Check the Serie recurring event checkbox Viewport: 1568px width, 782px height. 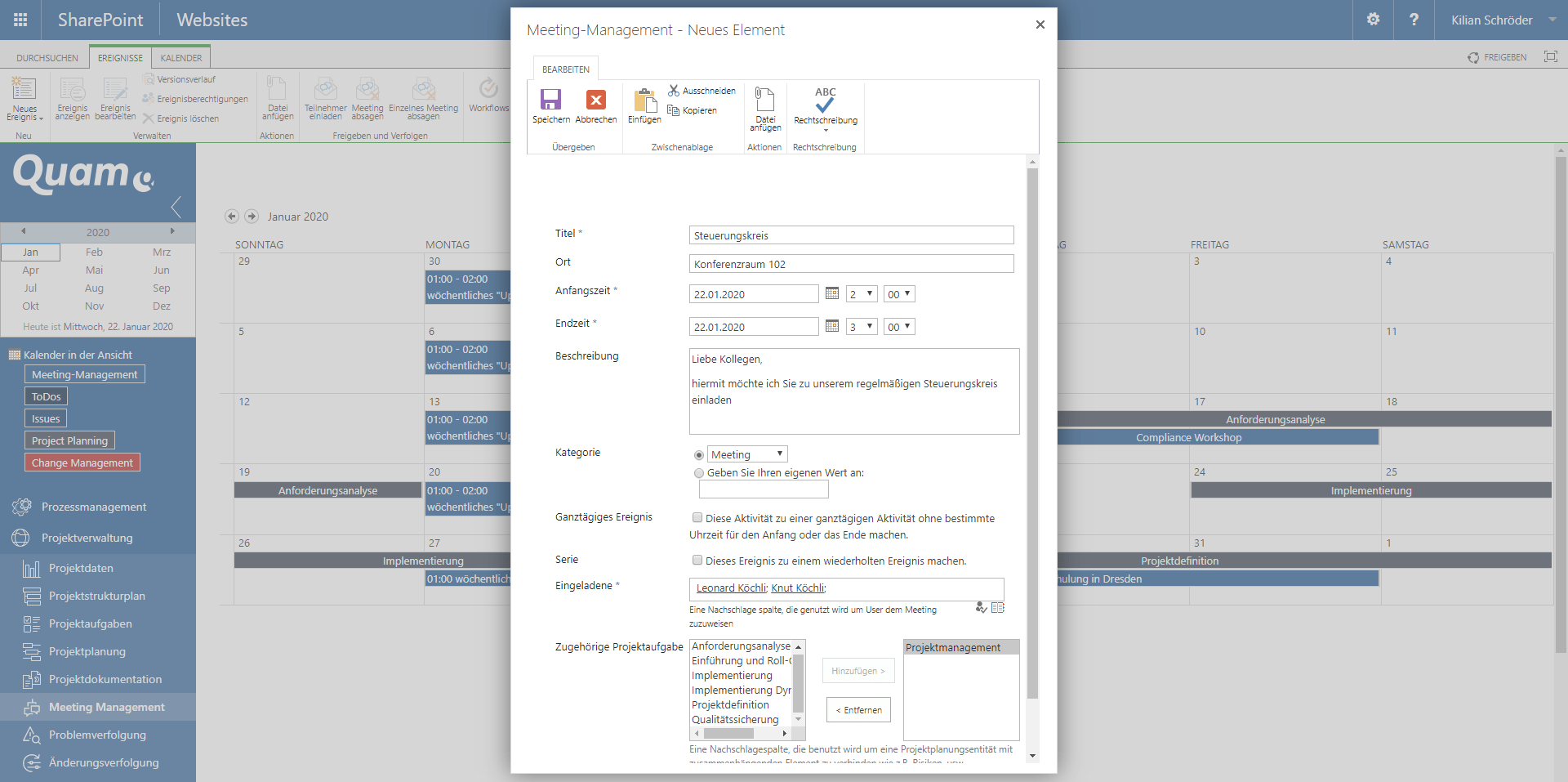point(697,561)
